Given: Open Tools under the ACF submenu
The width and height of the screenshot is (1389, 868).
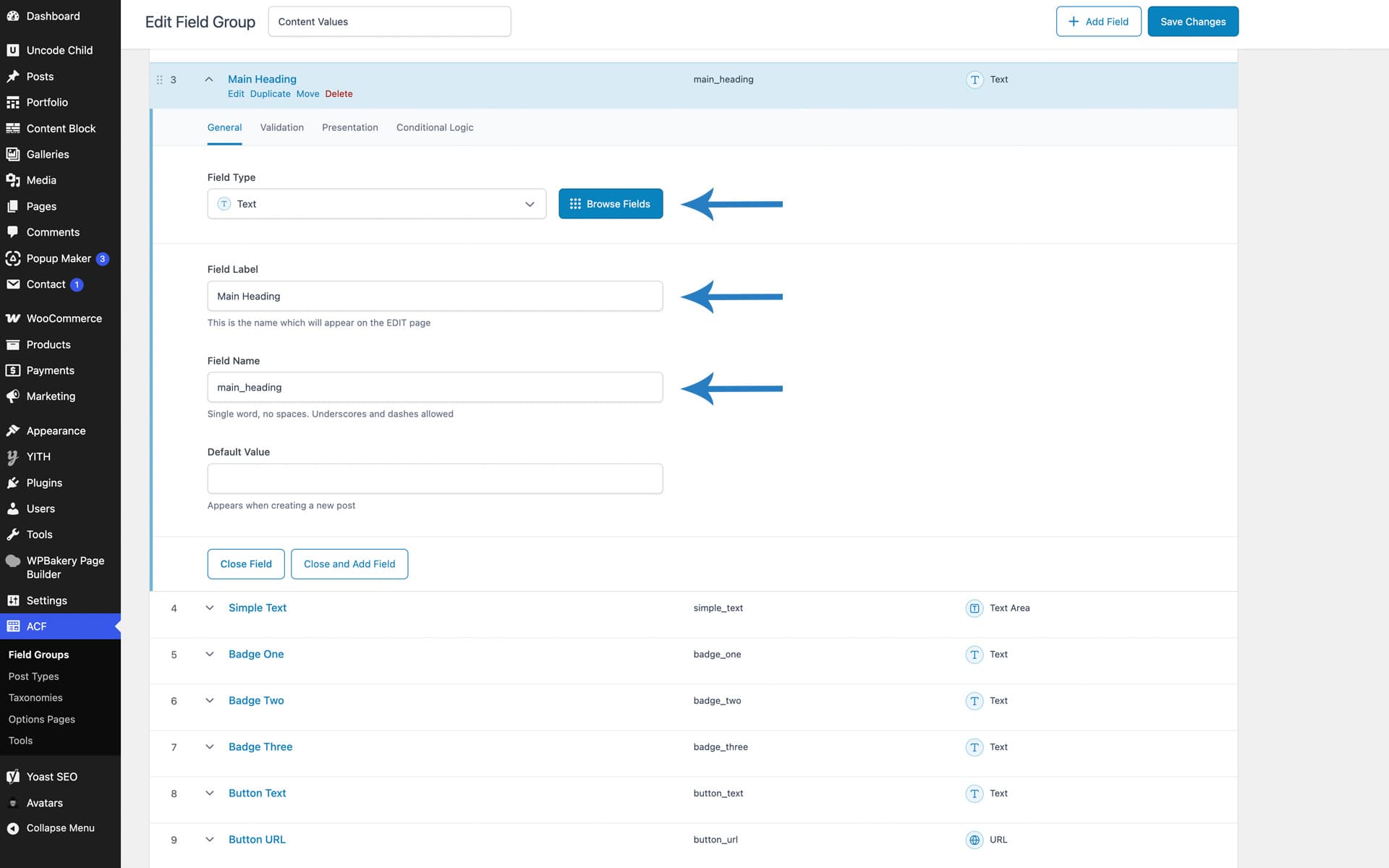Looking at the screenshot, I should [20, 741].
